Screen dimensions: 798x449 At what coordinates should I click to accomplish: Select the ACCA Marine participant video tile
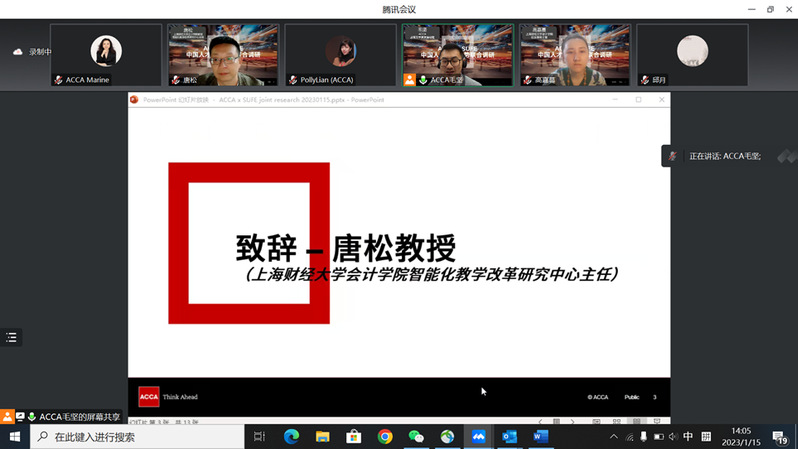(106, 55)
